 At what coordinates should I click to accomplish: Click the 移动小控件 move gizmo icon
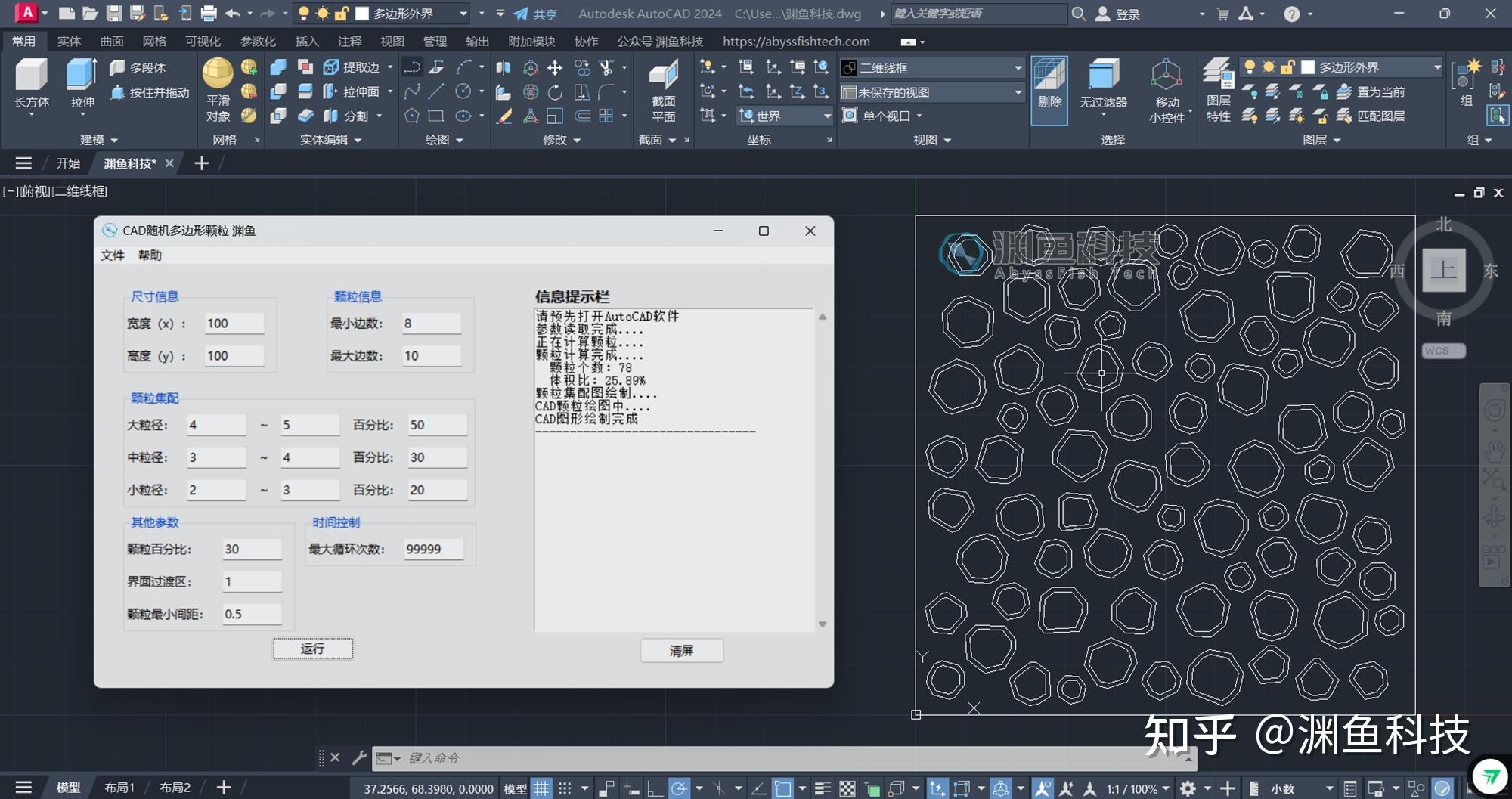point(1166,76)
